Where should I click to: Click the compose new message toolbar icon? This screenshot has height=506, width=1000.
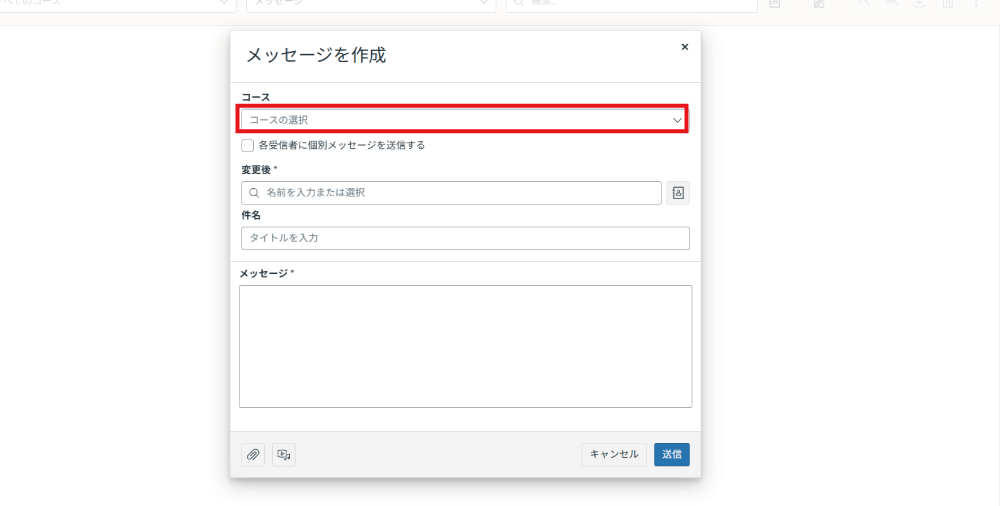[x=819, y=4]
